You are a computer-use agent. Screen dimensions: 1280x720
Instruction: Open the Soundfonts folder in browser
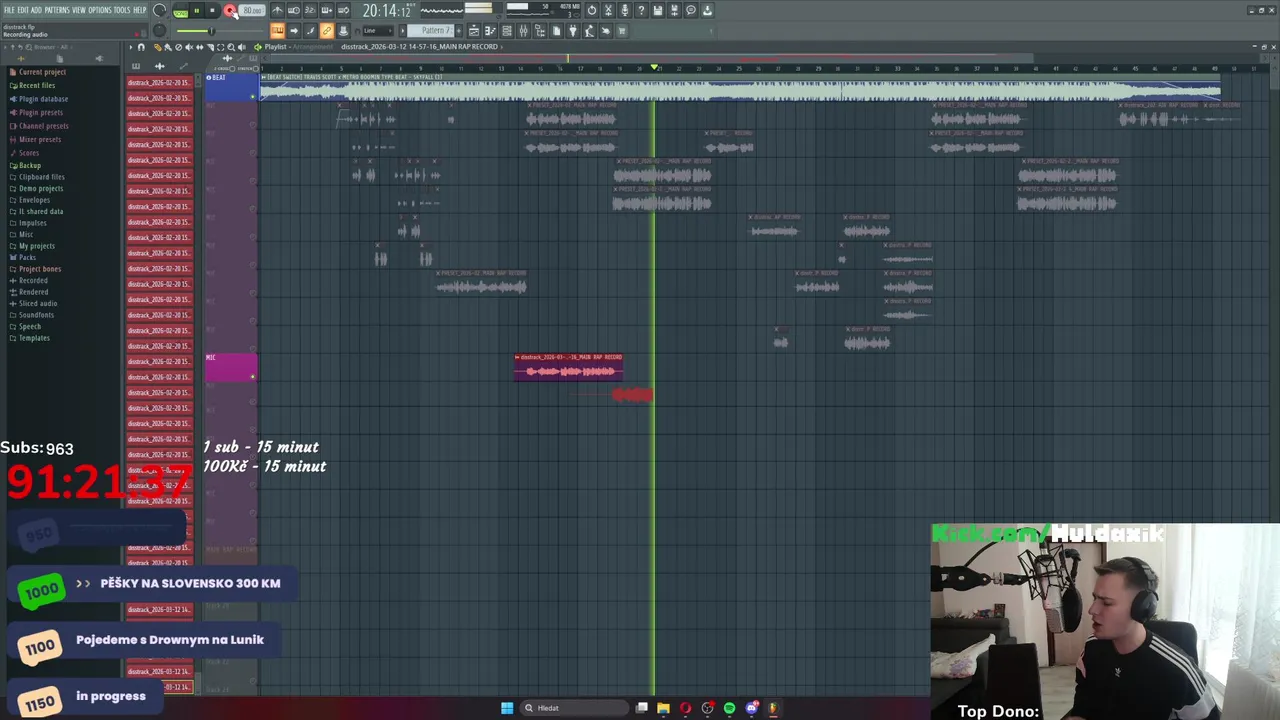pyautogui.click(x=36, y=315)
